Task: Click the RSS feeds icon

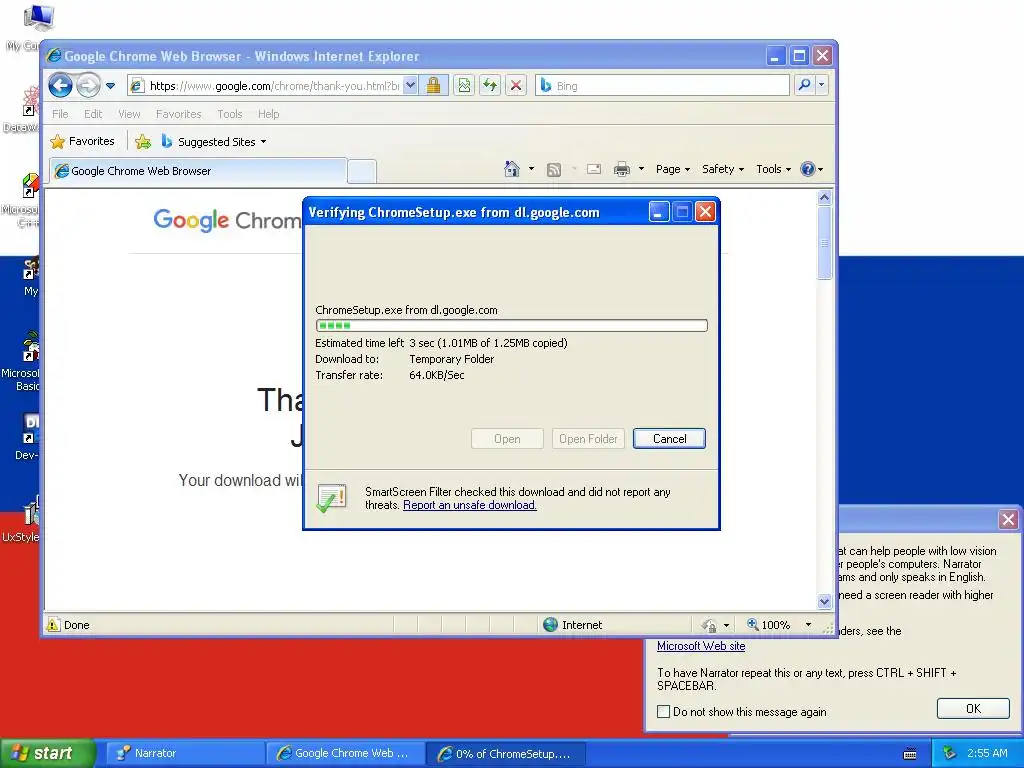Action: point(554,170)
